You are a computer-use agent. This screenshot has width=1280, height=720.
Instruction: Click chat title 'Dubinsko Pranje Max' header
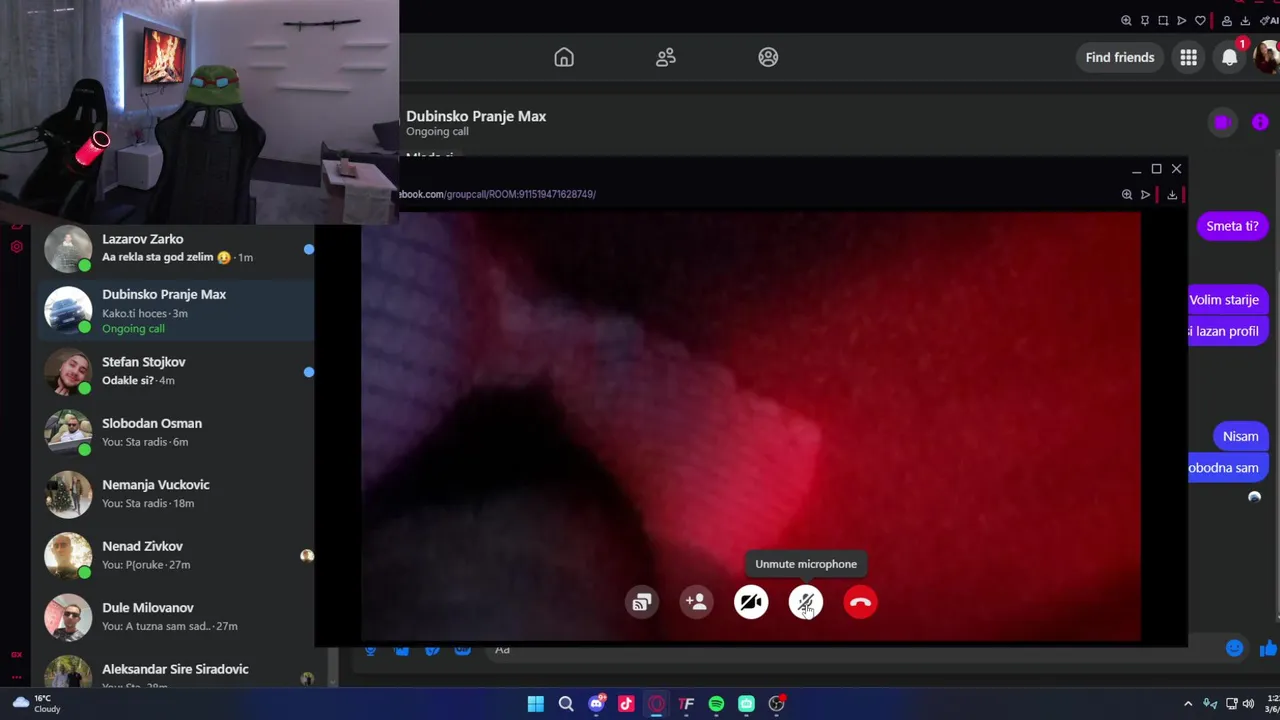(476, 116)
